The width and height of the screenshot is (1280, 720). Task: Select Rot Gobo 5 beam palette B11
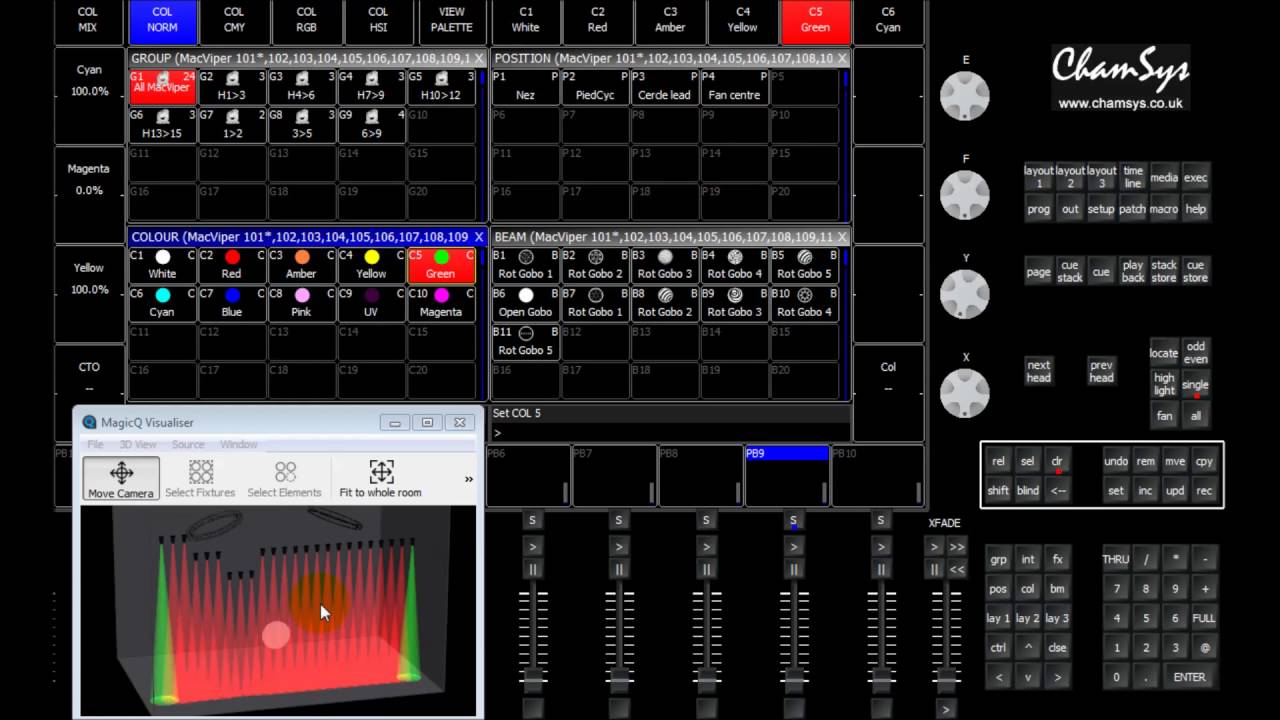tap(525, 341)
